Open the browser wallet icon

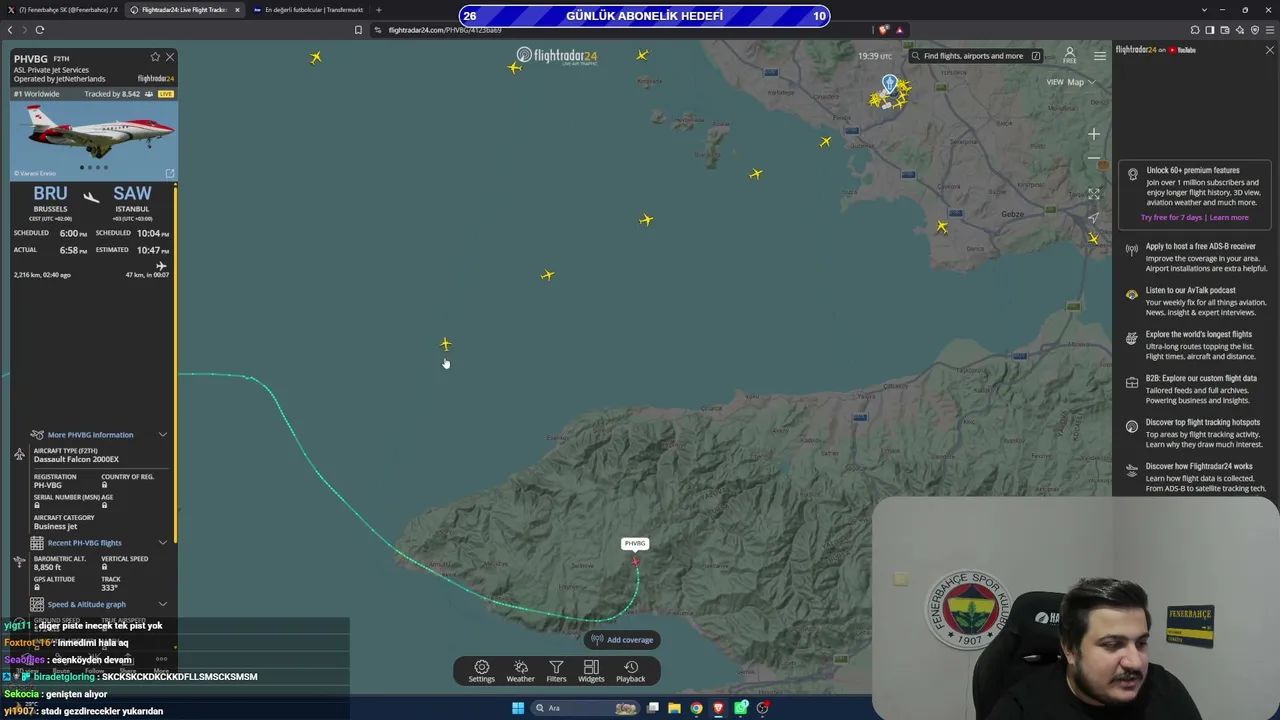coord(1224,30)
